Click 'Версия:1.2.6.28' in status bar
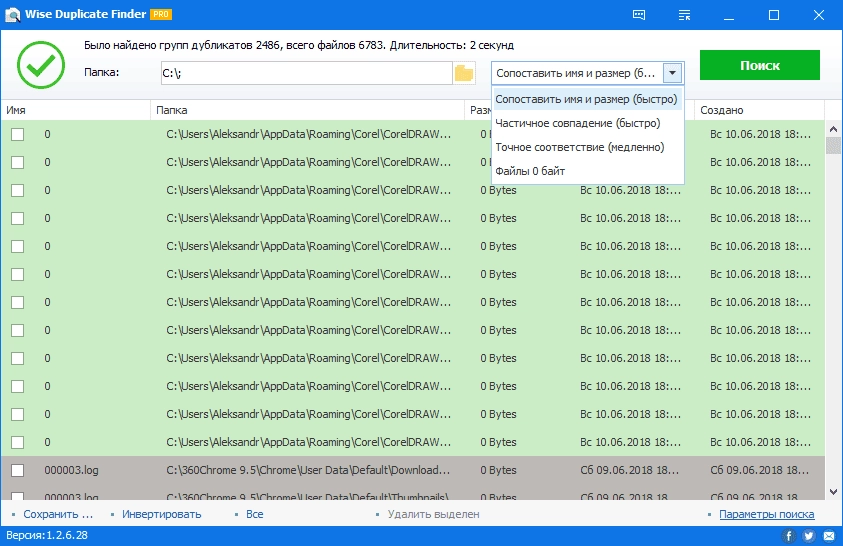The width and height of the screenshot is (843, 546). 47,535
